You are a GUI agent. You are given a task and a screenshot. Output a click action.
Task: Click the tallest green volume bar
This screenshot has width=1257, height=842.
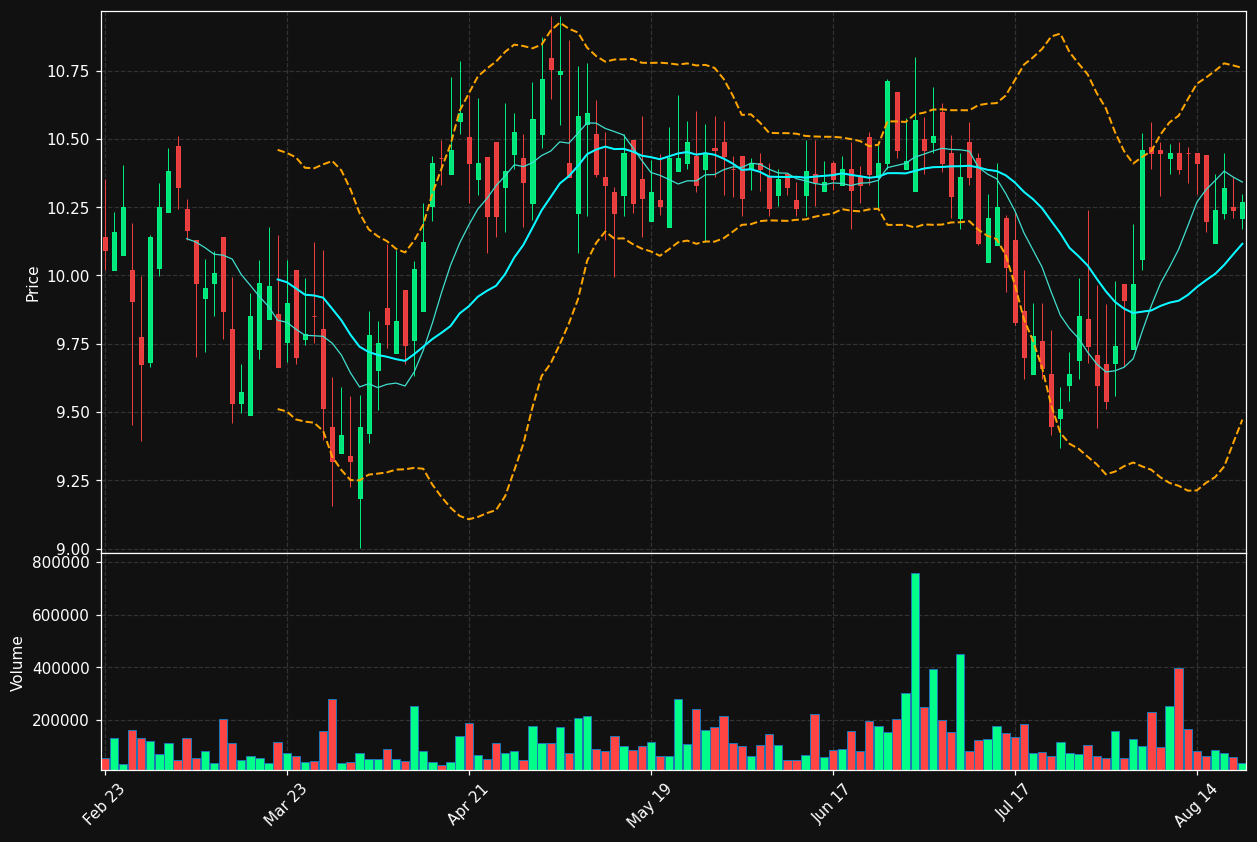click(915, 671)
